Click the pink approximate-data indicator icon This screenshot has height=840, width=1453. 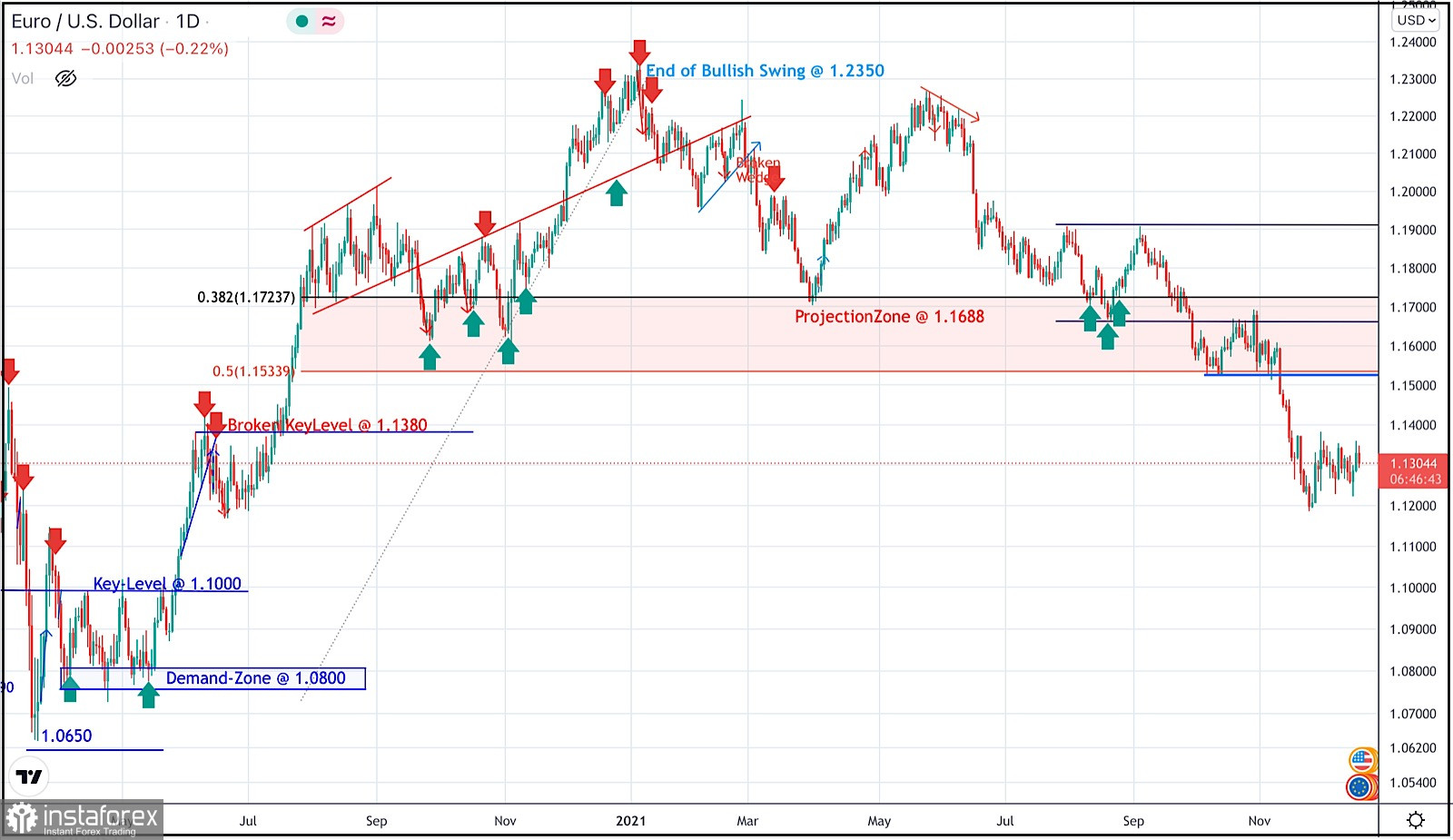point(329,22)
